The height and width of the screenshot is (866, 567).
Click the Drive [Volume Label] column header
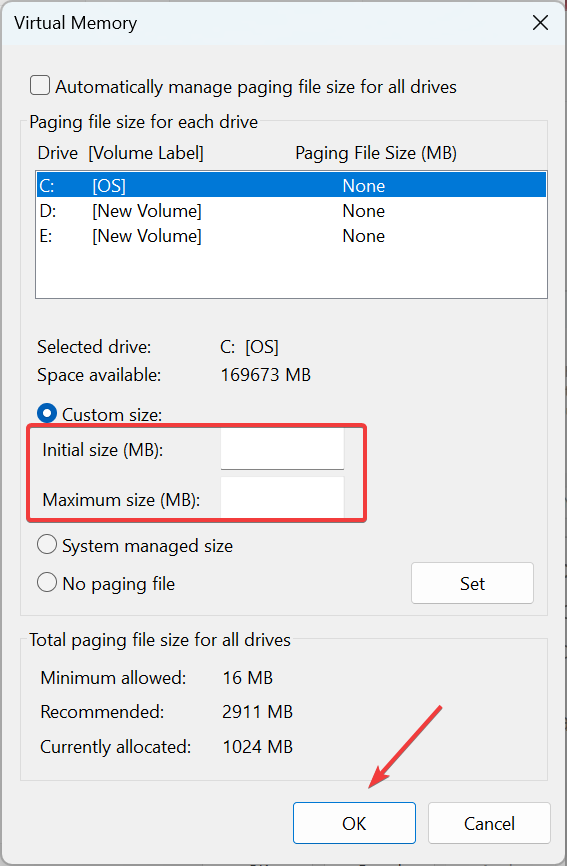click(120, 153)
